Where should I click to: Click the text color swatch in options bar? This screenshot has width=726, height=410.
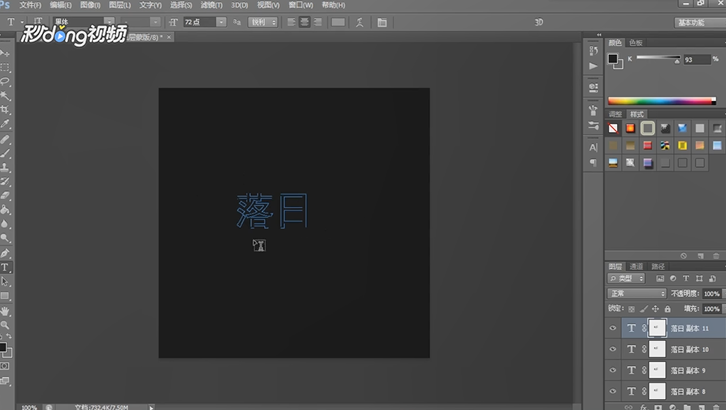[338, 22]
